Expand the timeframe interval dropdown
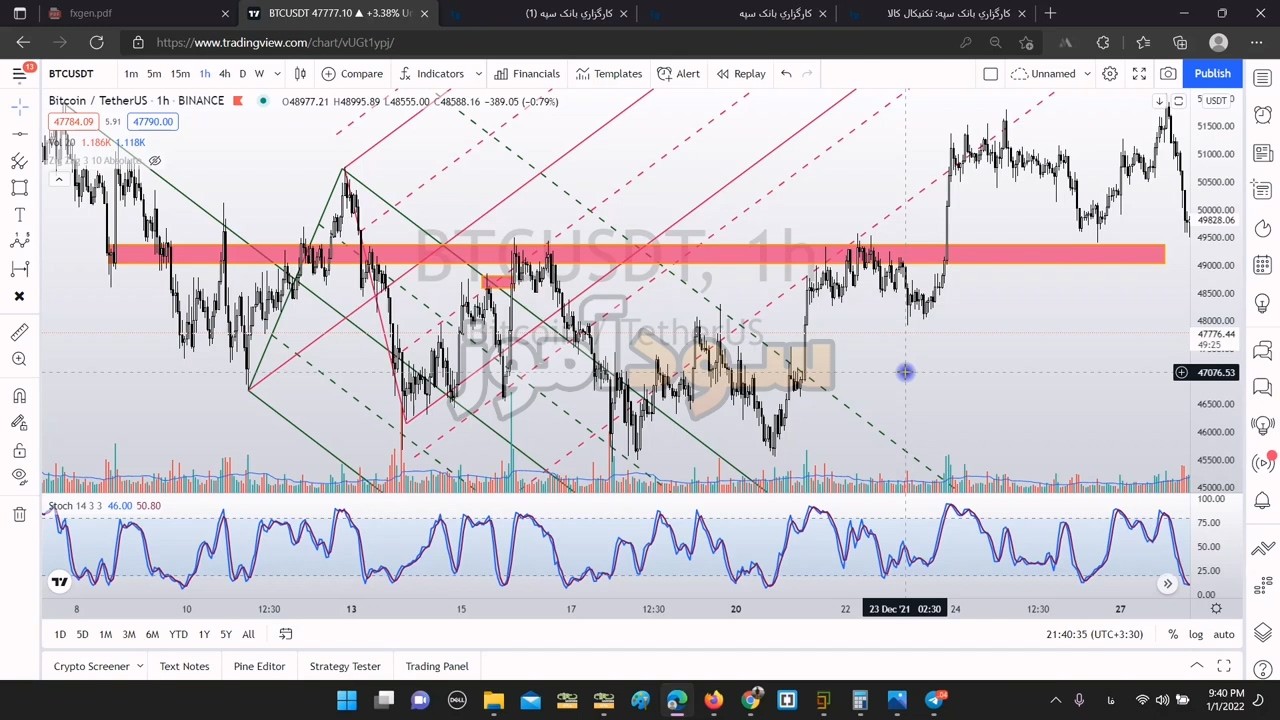1280x720 pixels. point(277,73)
